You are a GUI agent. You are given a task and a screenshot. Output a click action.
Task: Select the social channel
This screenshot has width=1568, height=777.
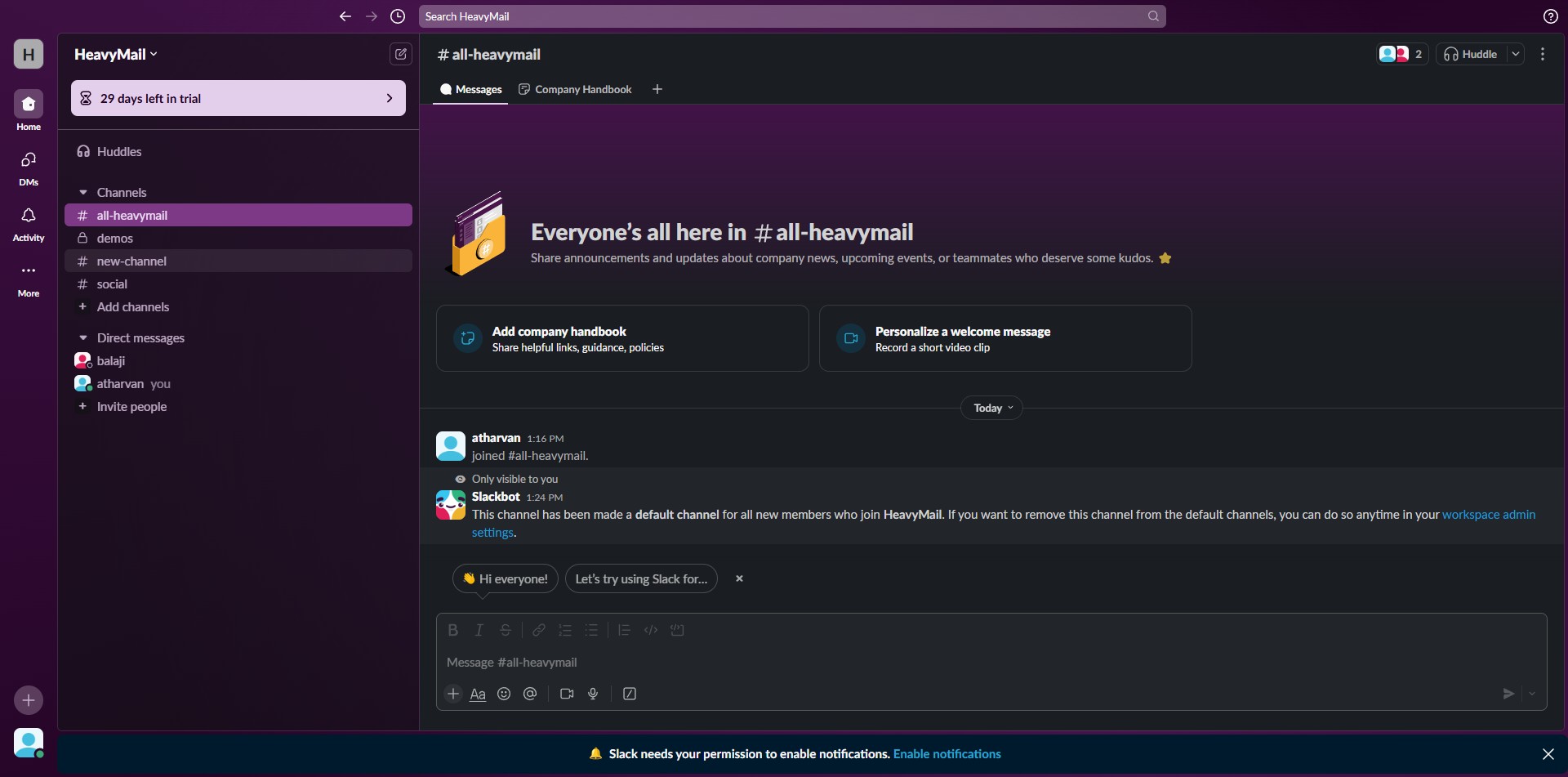coord(238,284)
